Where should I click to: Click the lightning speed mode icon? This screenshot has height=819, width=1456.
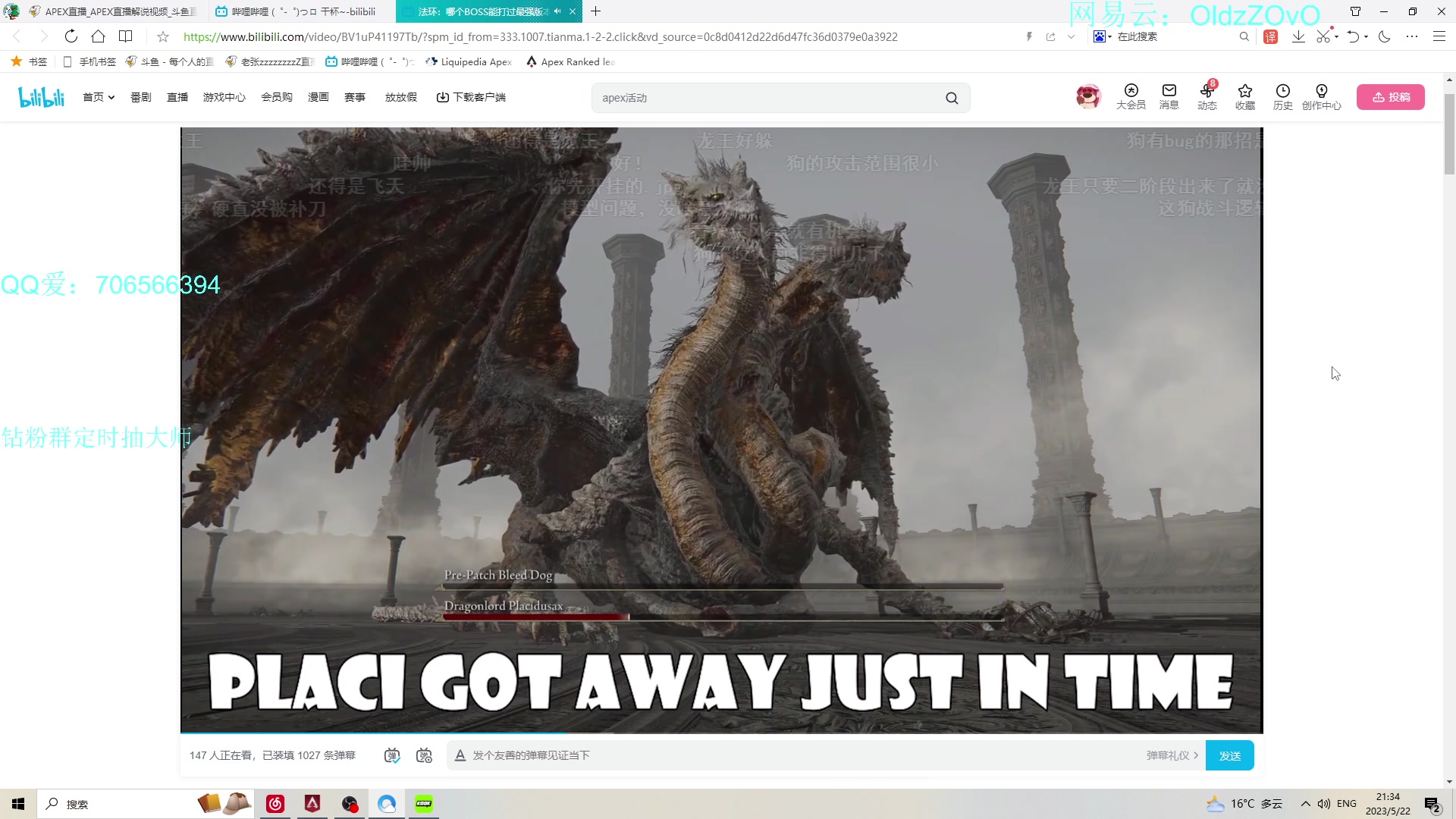point(1029,36)
